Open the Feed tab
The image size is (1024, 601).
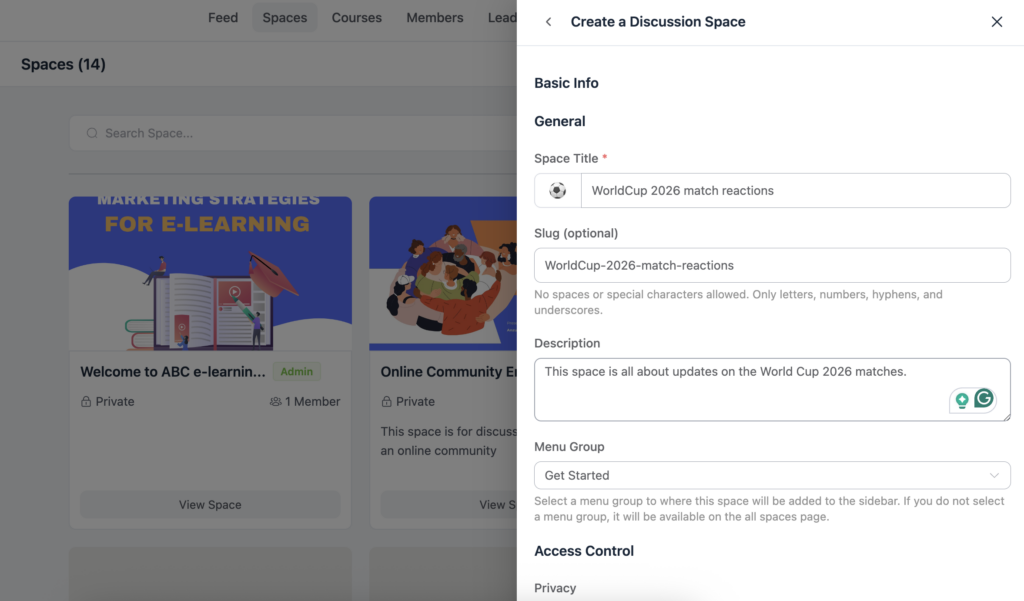pos(223,18)
